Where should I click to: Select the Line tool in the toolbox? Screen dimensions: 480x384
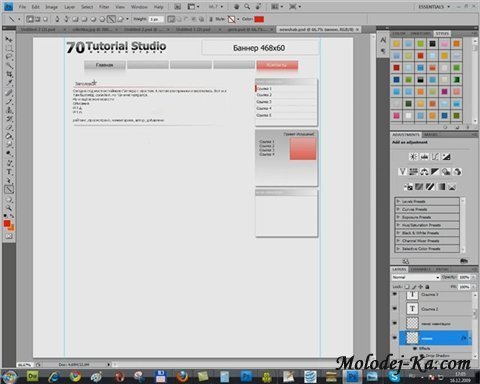pyautogui.click(x=9, y=189)
